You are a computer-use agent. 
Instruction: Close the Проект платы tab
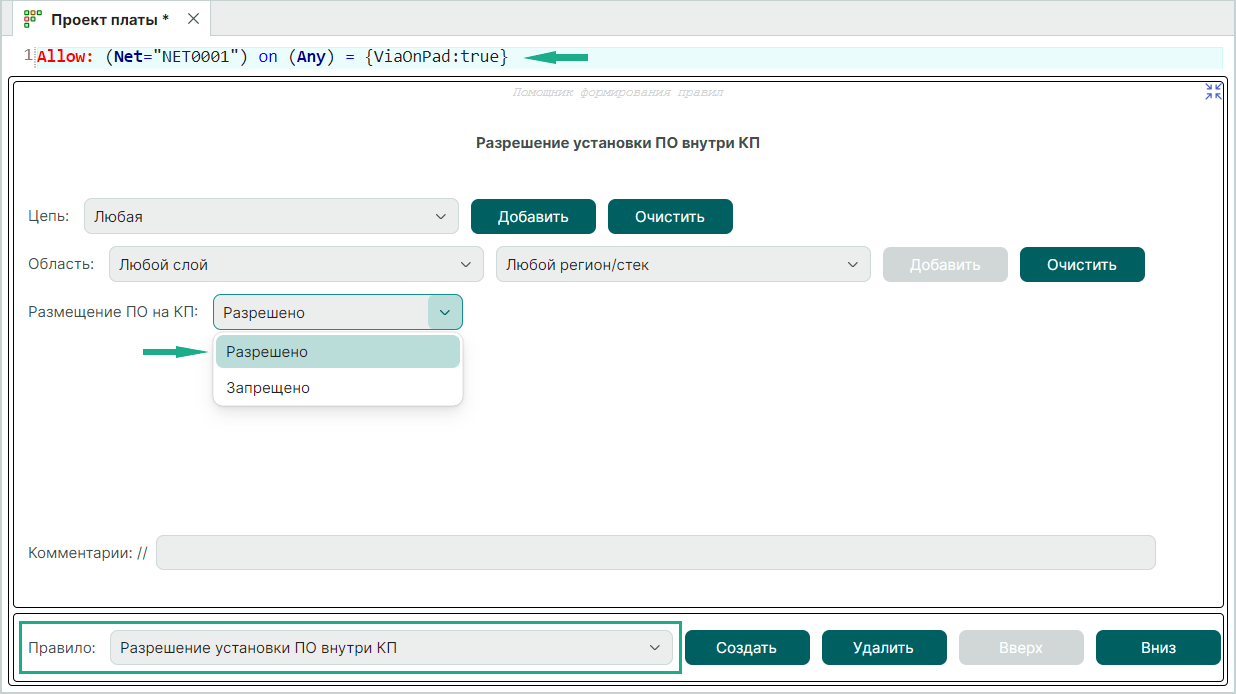(x=193, y=19)
